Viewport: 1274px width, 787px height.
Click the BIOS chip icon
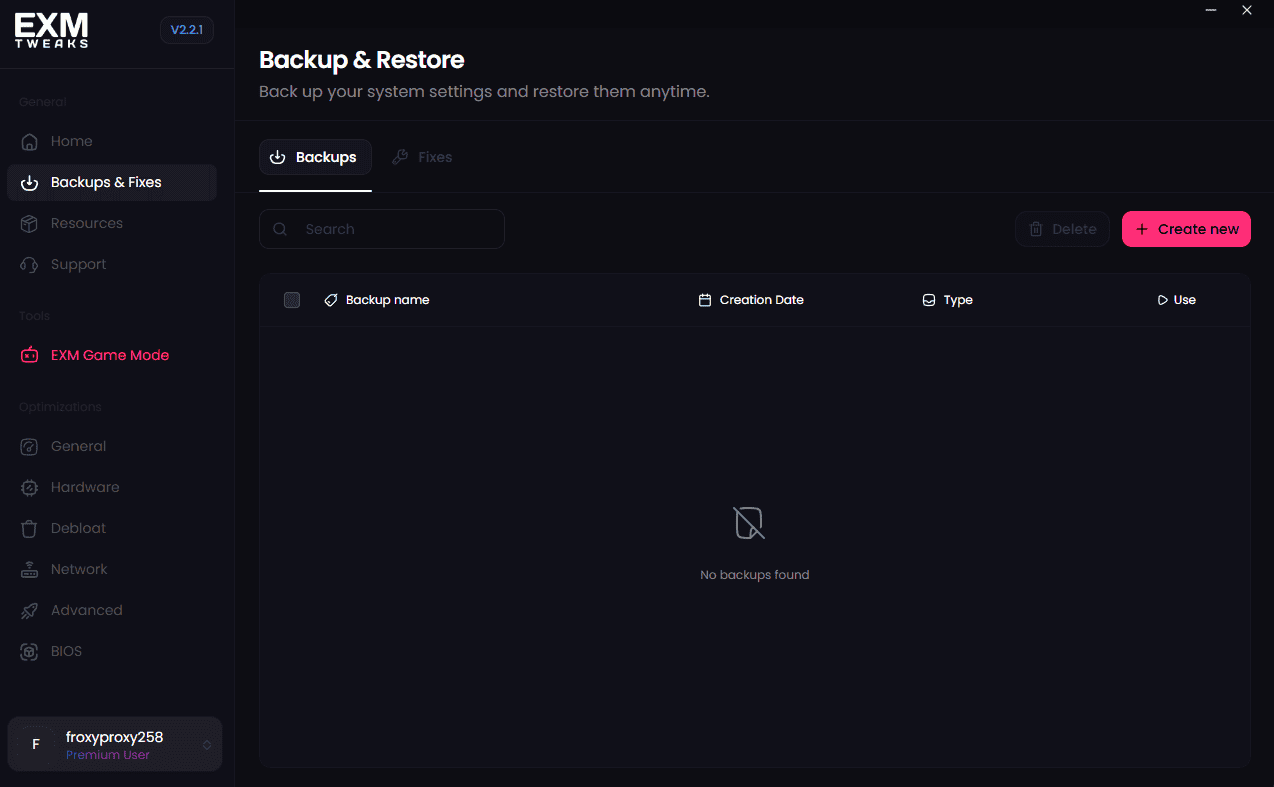click(x=30, y=652)
